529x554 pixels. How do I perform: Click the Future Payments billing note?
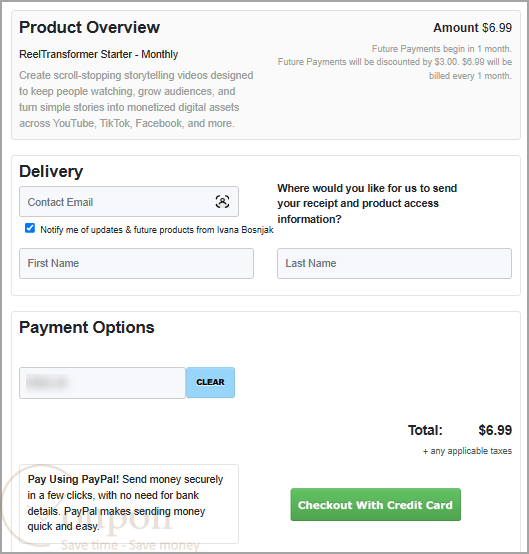395,62
